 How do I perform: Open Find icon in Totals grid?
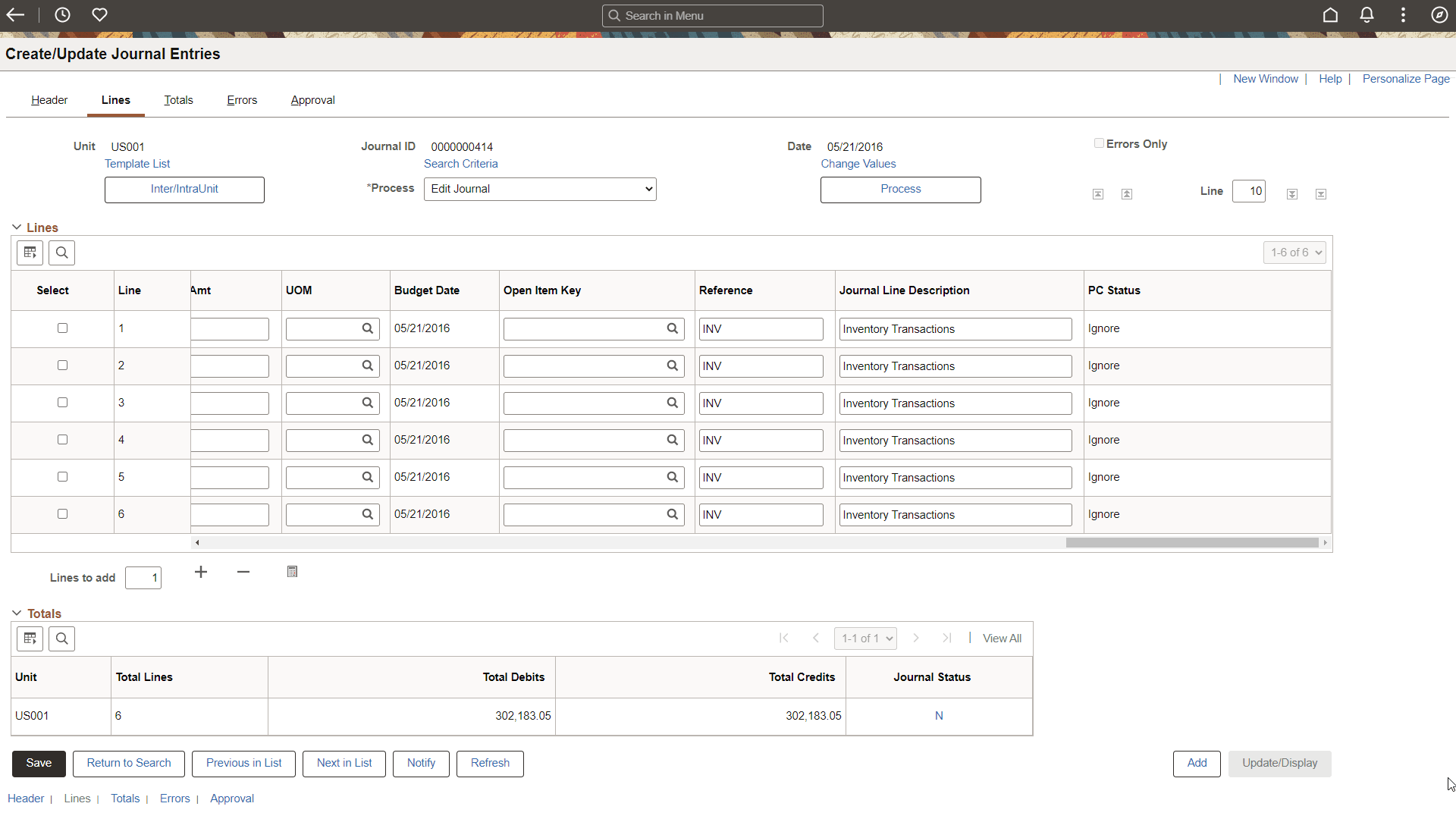[61, 639]
